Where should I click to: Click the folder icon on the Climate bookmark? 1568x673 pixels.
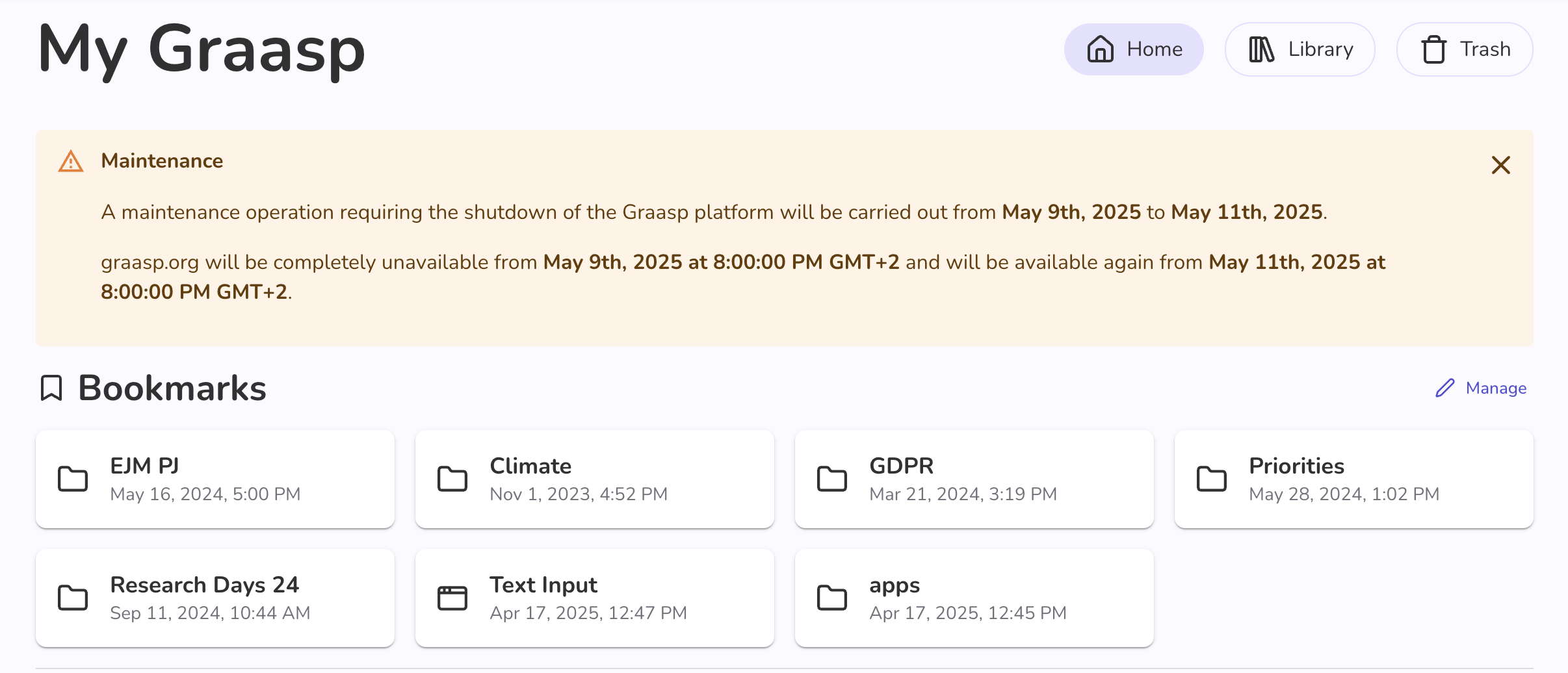452,479
